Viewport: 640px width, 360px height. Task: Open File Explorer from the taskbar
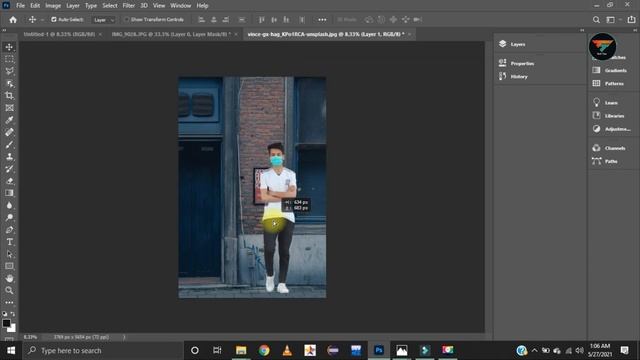(241, 350)
